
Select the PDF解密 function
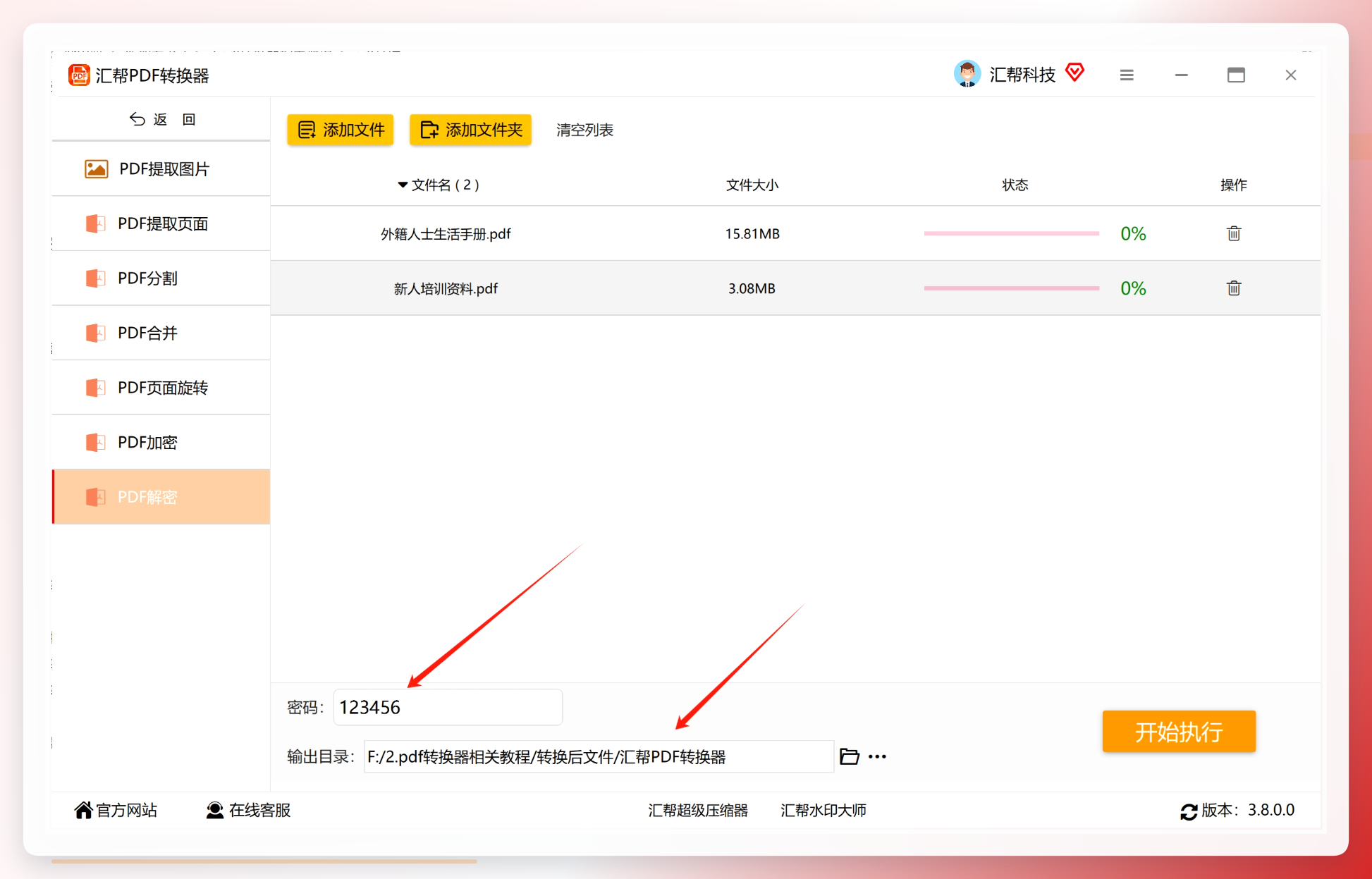point(161,497)
